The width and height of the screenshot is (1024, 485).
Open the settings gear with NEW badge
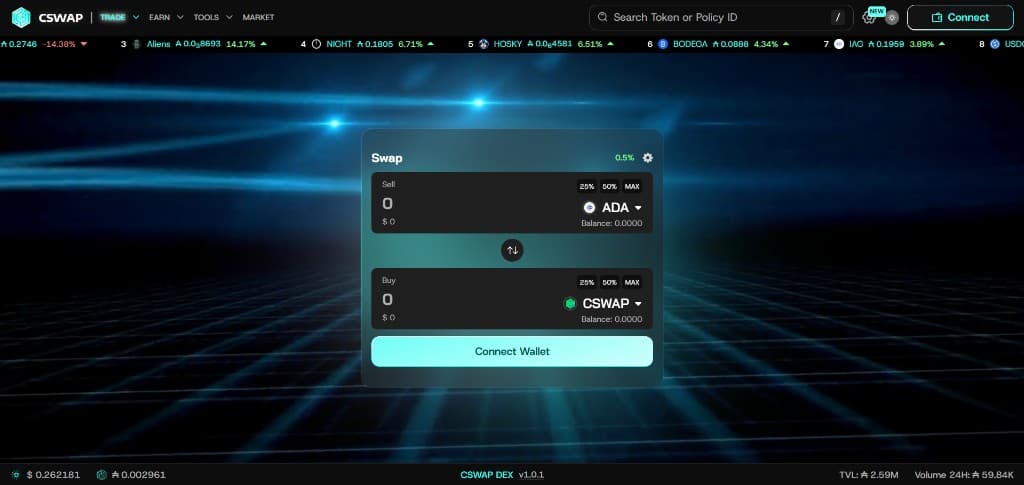pyautogui.click(x=869, y=18)
